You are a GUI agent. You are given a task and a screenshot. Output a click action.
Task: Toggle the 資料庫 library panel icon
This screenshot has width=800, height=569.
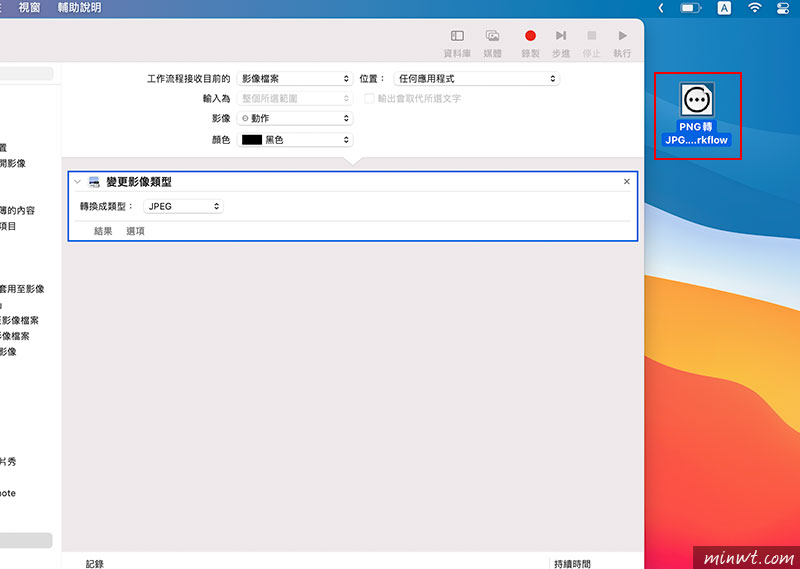(x=457, y=36)
